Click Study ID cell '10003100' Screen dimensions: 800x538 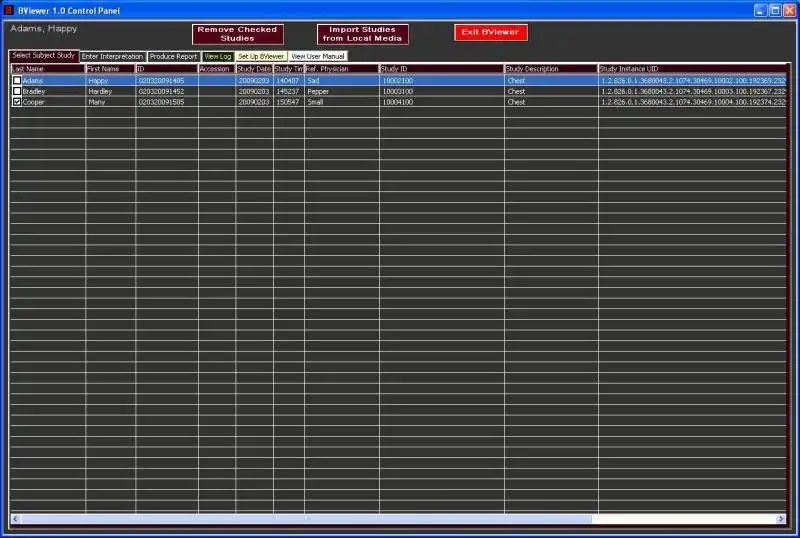coord(397,91)
